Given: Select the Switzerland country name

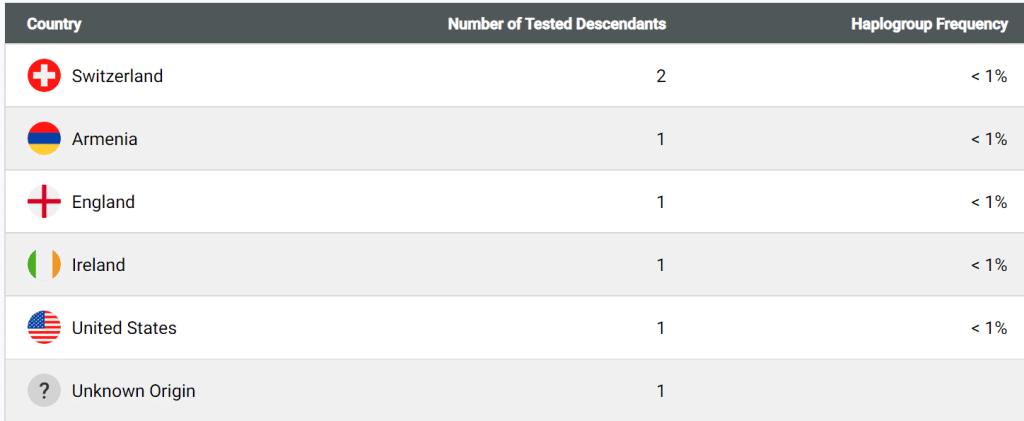Looking at the screenshot, I should tap(117, 76).
